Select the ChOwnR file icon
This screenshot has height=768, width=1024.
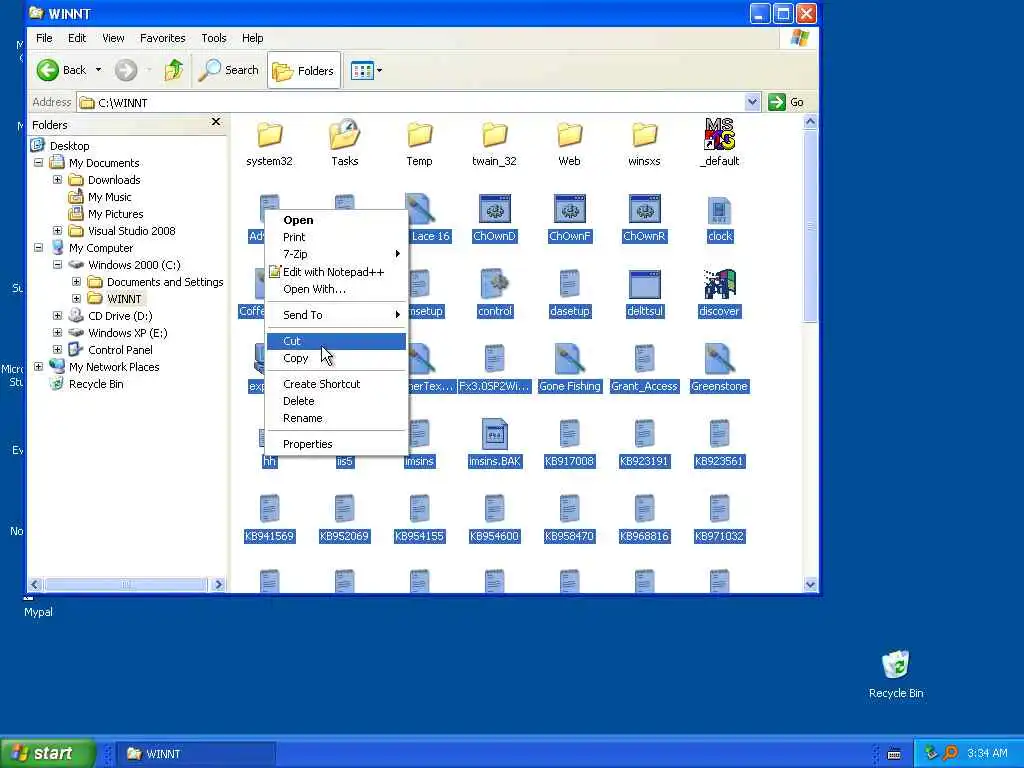645,210
